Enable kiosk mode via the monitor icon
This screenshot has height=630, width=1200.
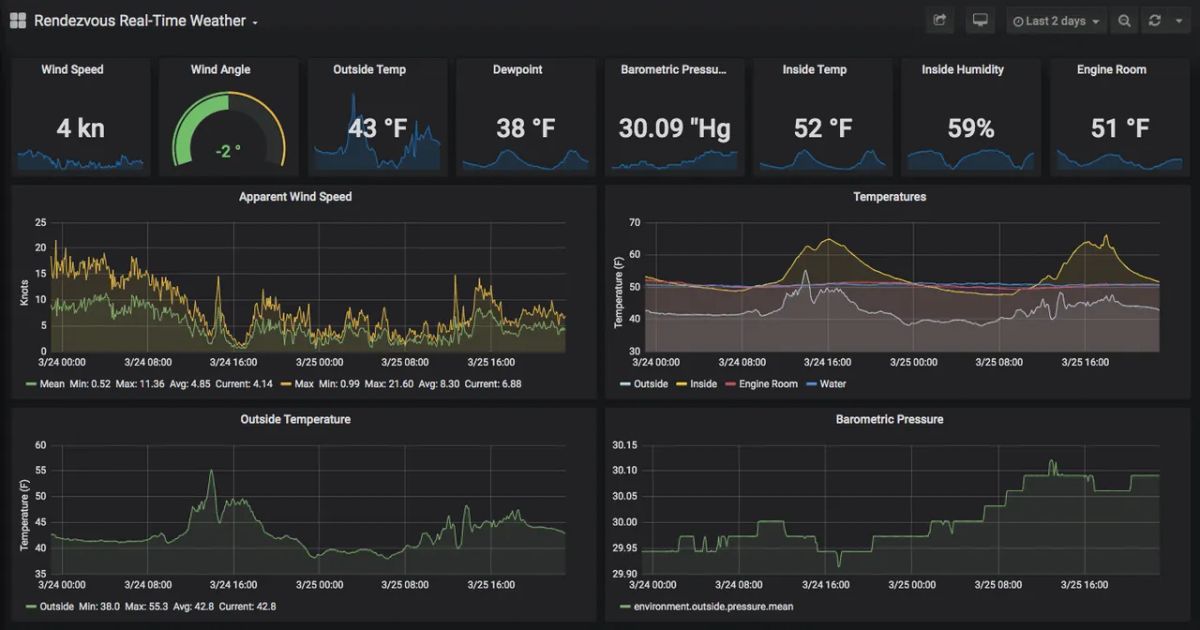980,20
